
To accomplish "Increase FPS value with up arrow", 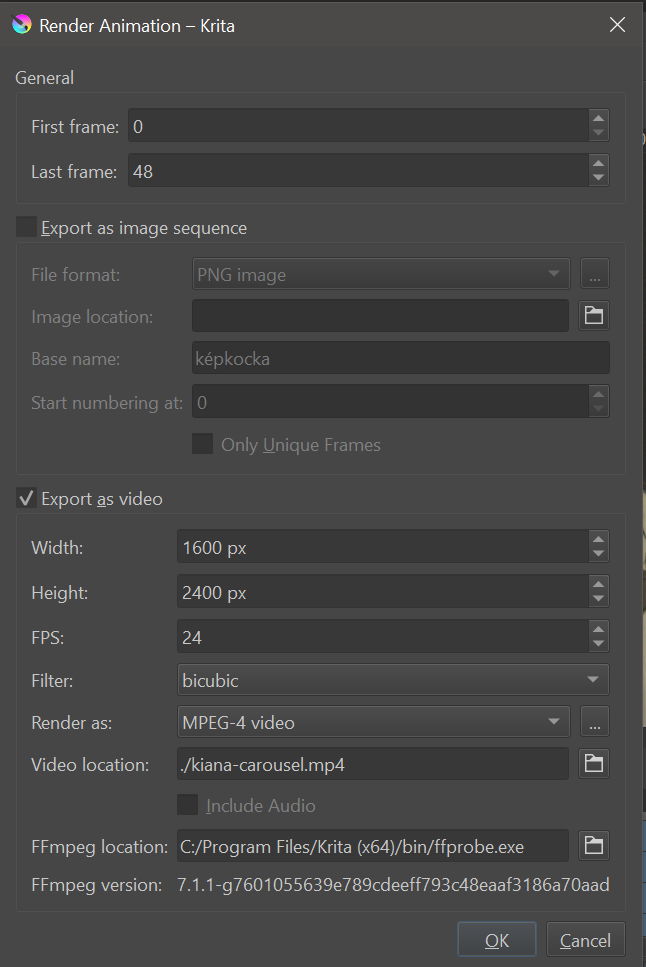I will (x=598, y=630).
